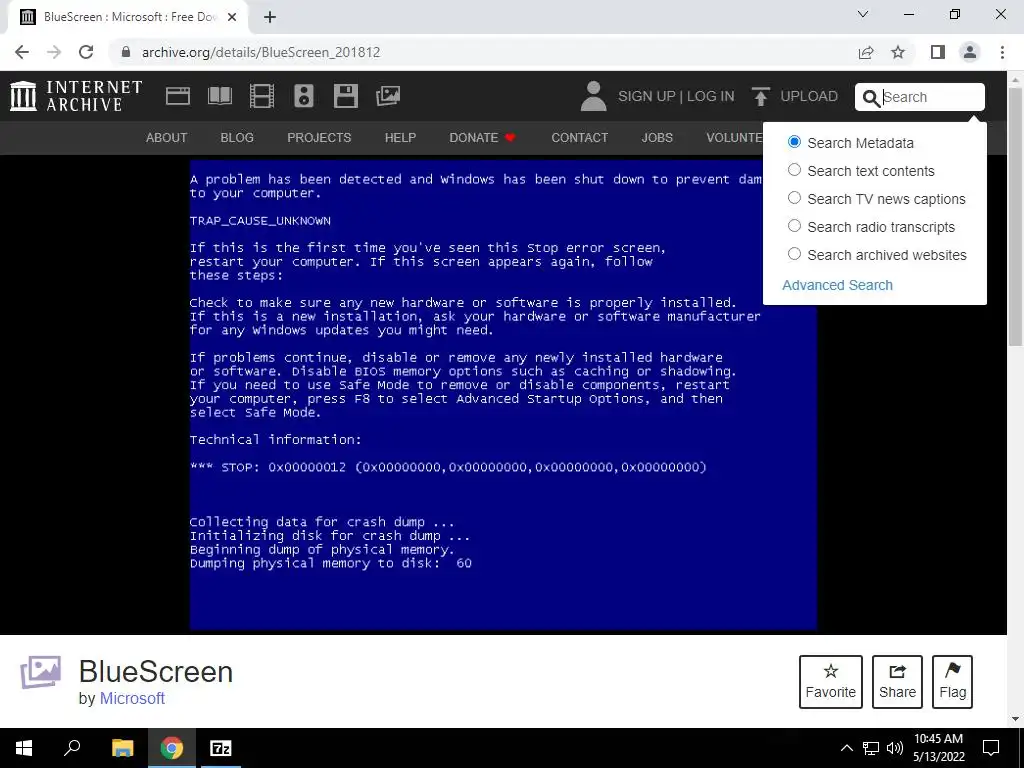Open the Video film strip icon
Viewport: 1024px width, 768px height.
pos(262,96)
